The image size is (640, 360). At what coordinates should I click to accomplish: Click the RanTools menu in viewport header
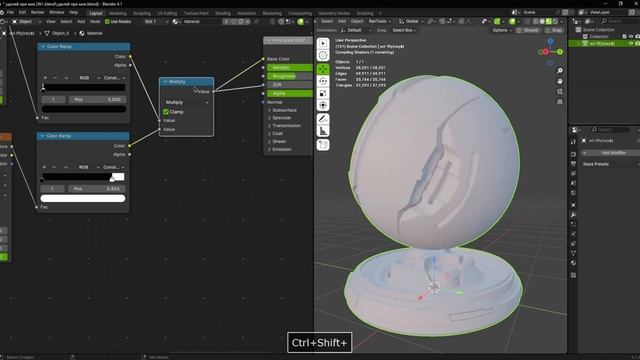(380, 21)
